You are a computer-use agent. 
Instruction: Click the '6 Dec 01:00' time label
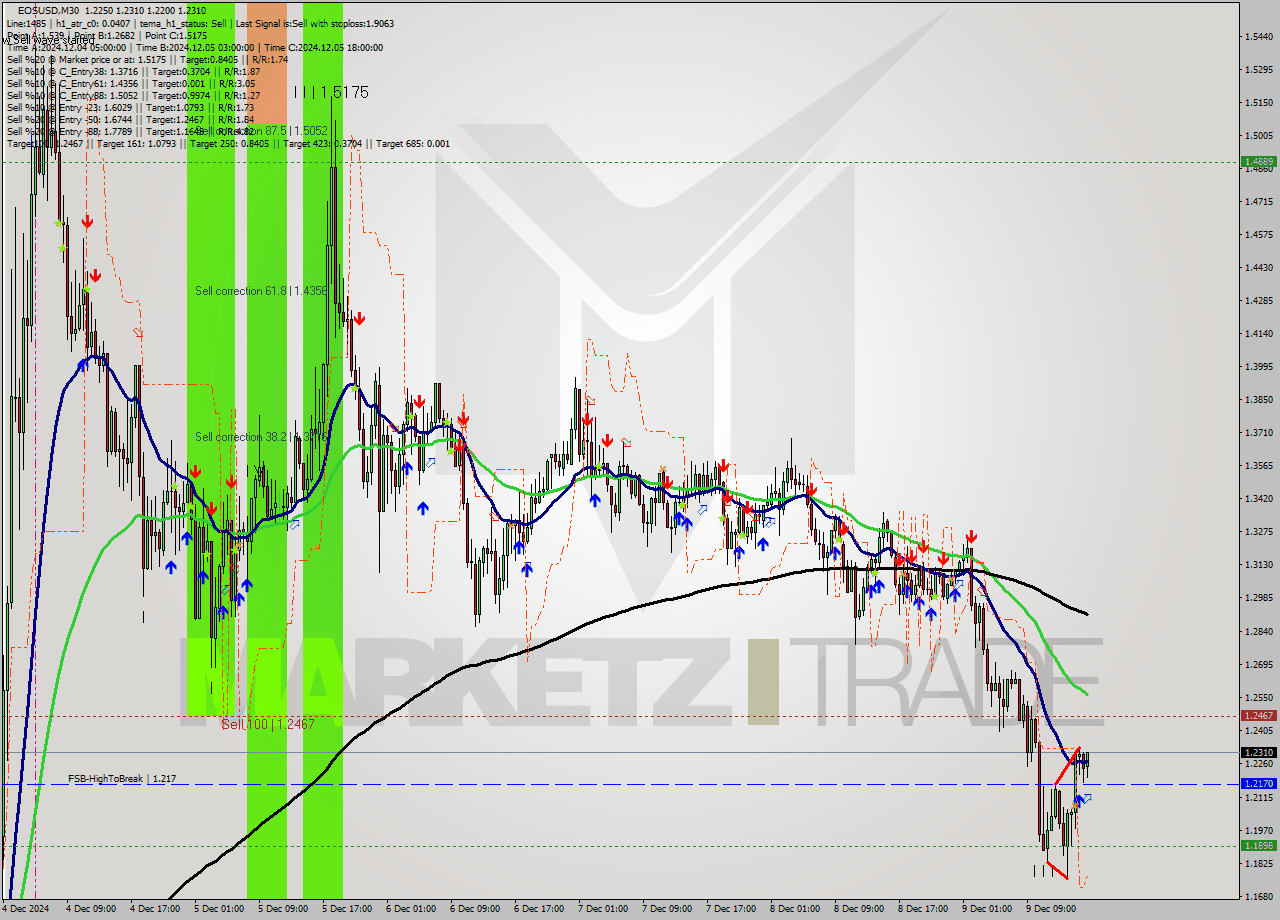click(x=411, y=909)
